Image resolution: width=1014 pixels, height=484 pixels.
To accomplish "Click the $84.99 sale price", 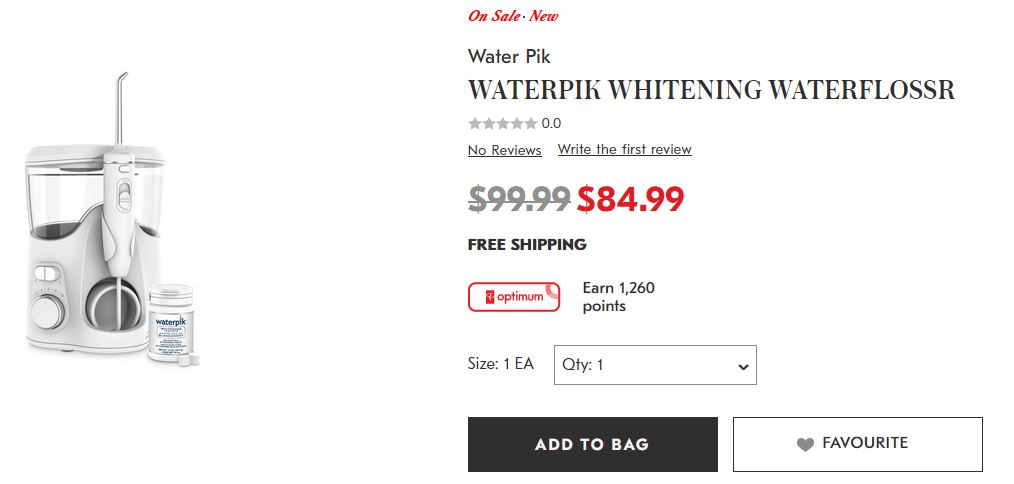I will 630,199.
